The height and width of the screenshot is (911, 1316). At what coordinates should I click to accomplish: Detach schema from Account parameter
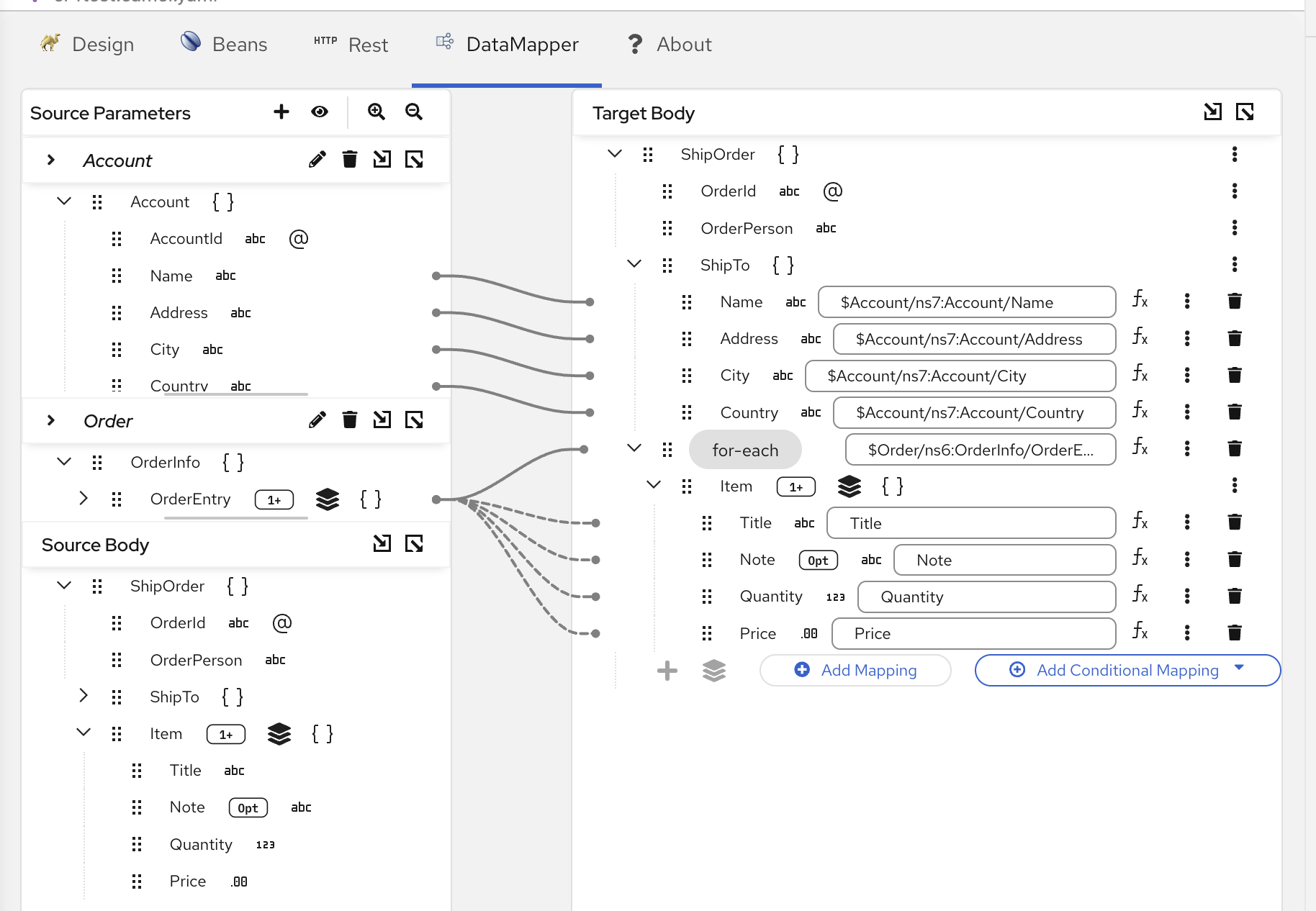(415, 159)
